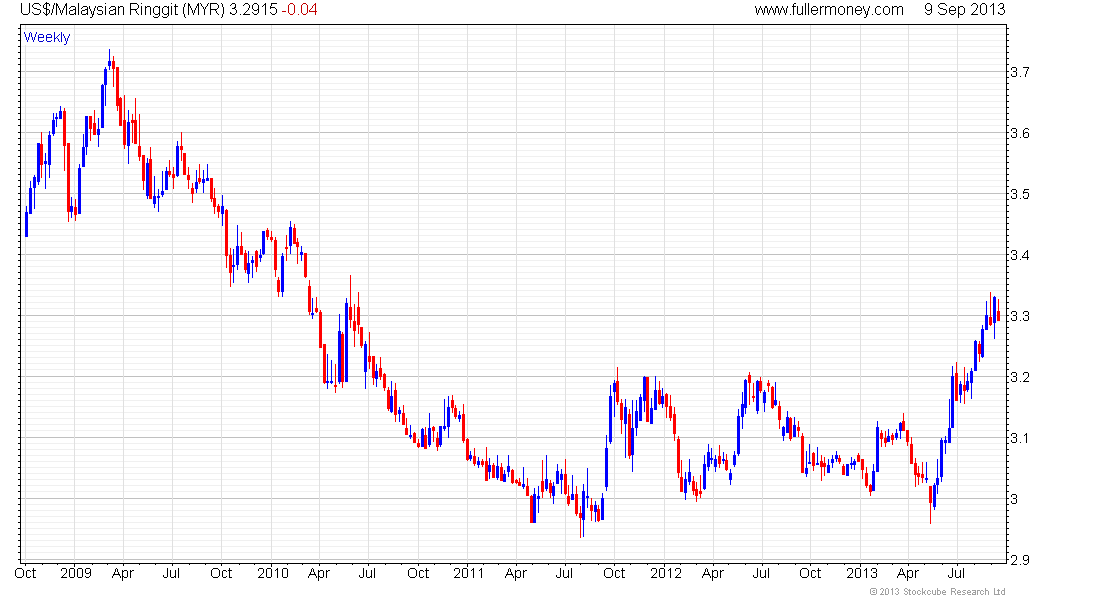Click the current price value 3.2915
The width and height of the screenshot is (1100, 600).
click(253, 10)
